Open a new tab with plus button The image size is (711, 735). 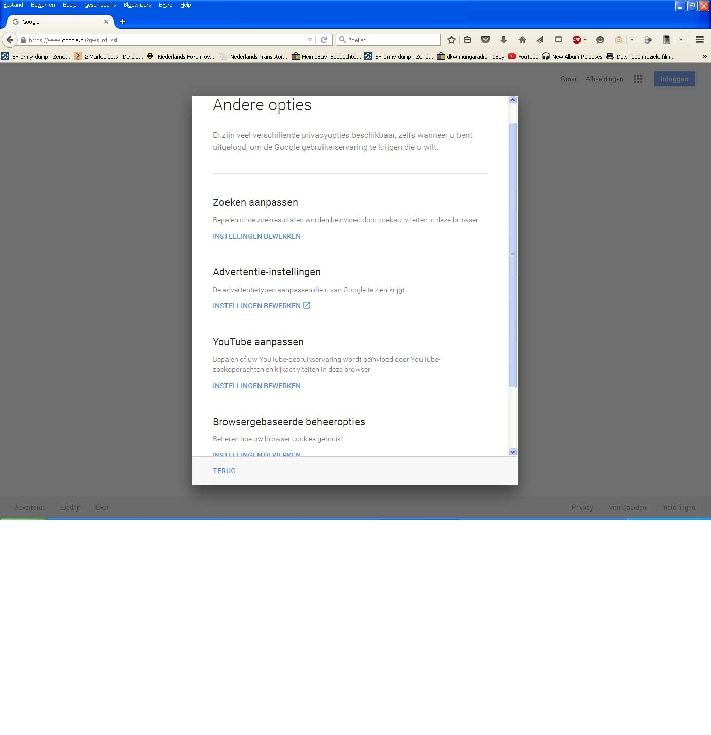pyautogui.click(x=122, y=22)
